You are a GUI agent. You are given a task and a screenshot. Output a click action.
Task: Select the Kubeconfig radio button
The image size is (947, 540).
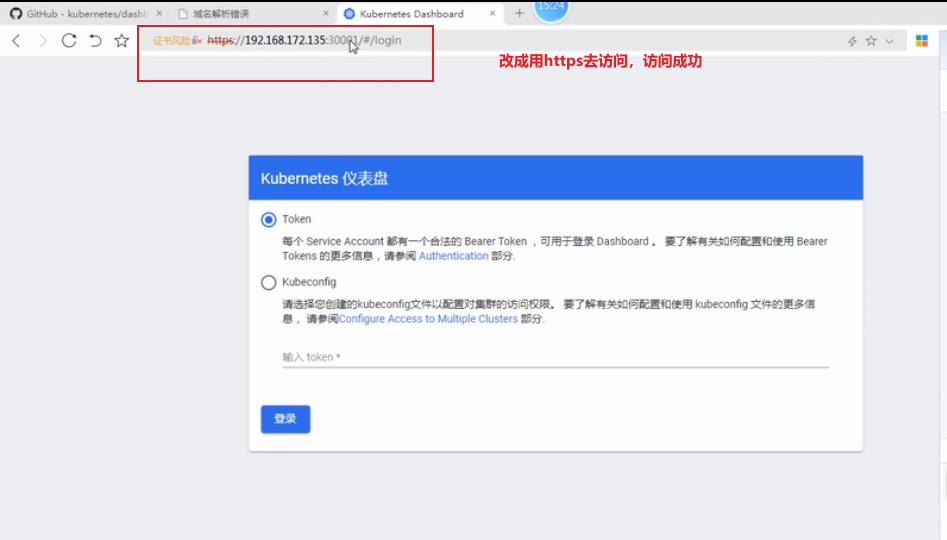point(269,282)
